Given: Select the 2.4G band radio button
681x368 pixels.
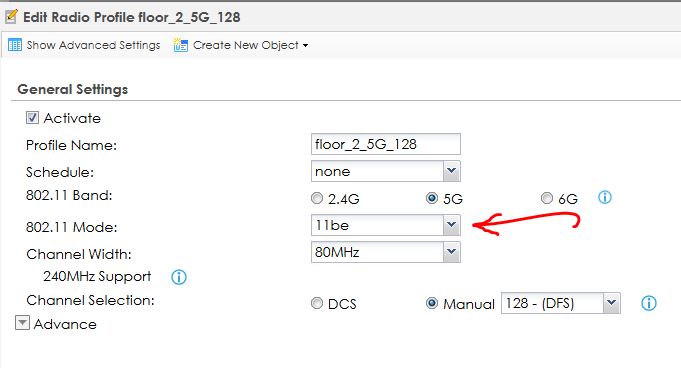Looking at the screenshot, I should pos(317,198).
